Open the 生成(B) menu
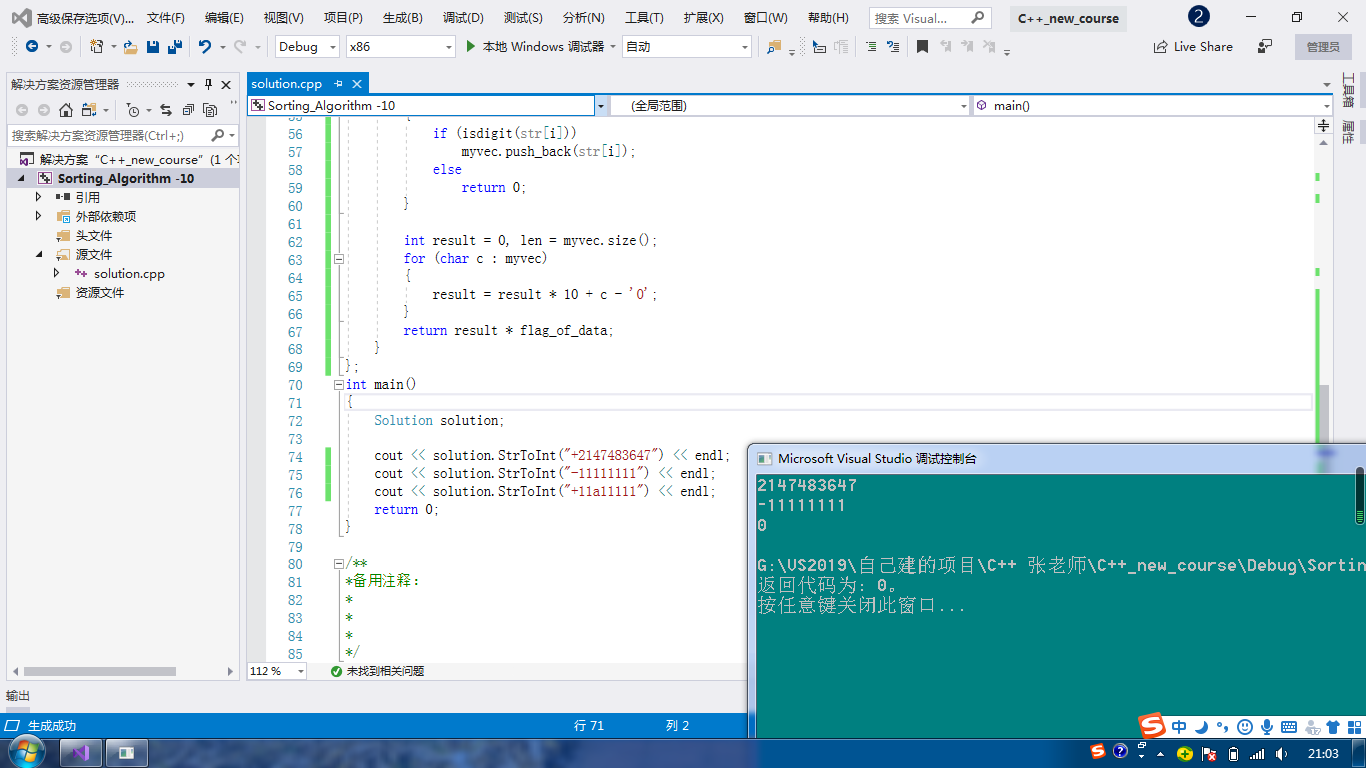Viewport: 1366px width, 768px height. pyautogui.click(x=403, y=18)
